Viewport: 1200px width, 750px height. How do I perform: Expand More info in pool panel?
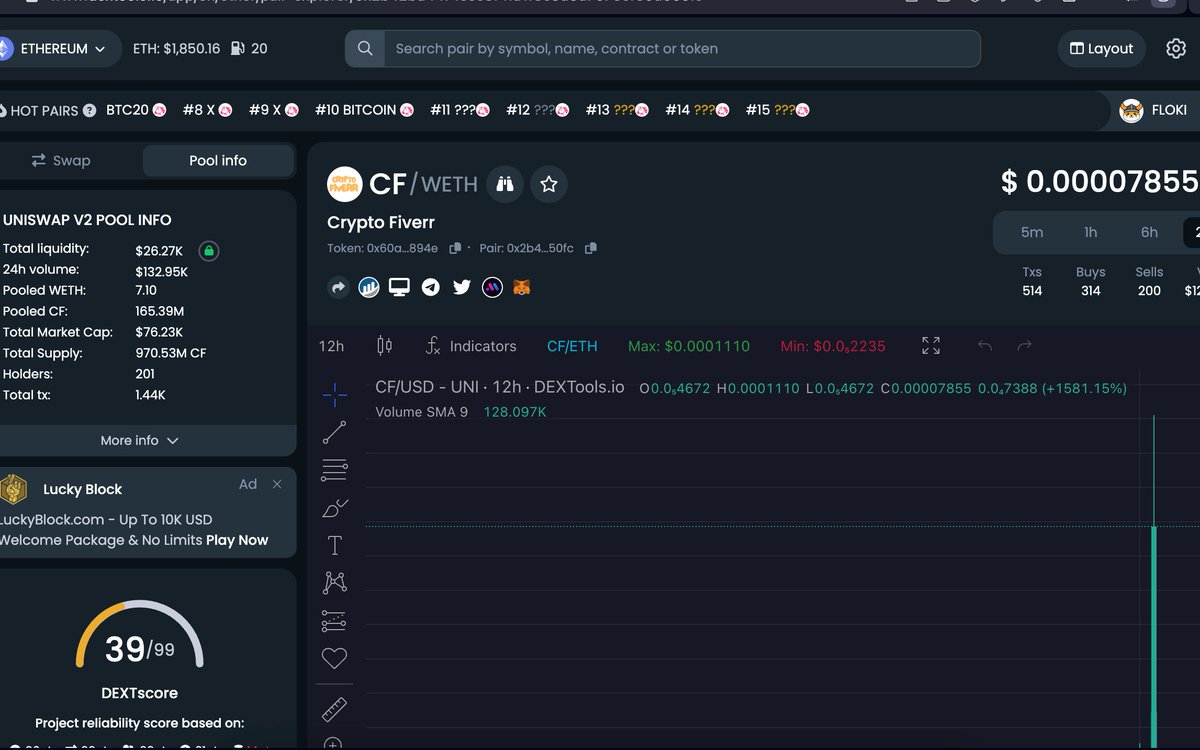click(140, 440)
